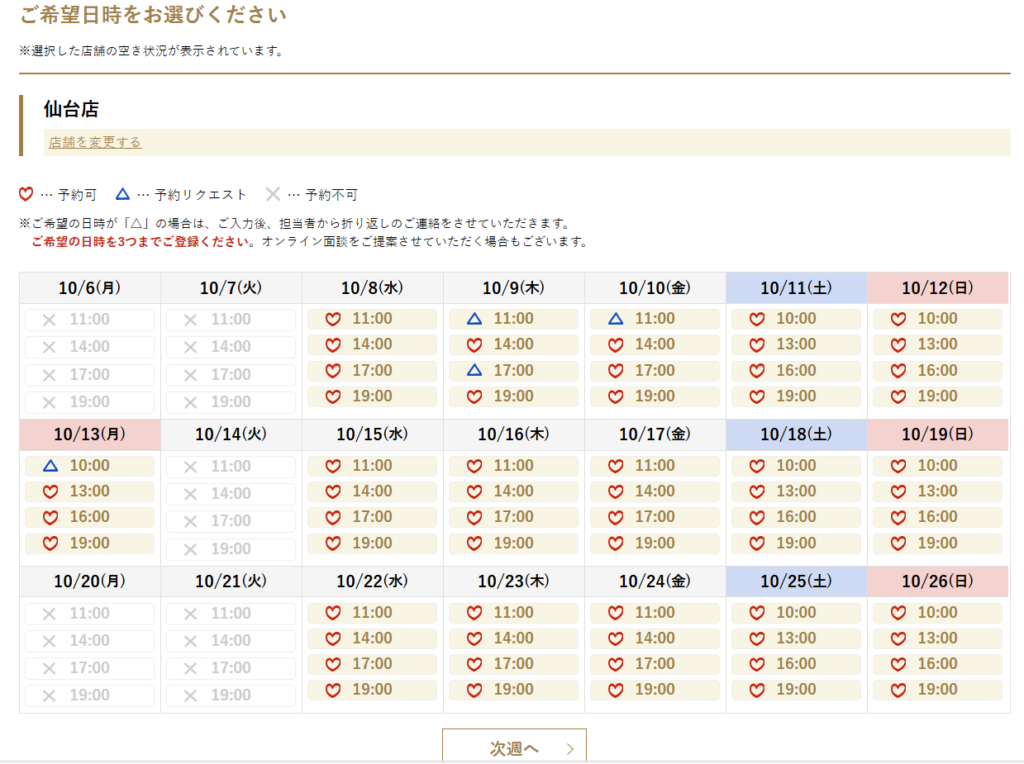Select 10/18 (土) 13:00 time slot

[796, 491]
